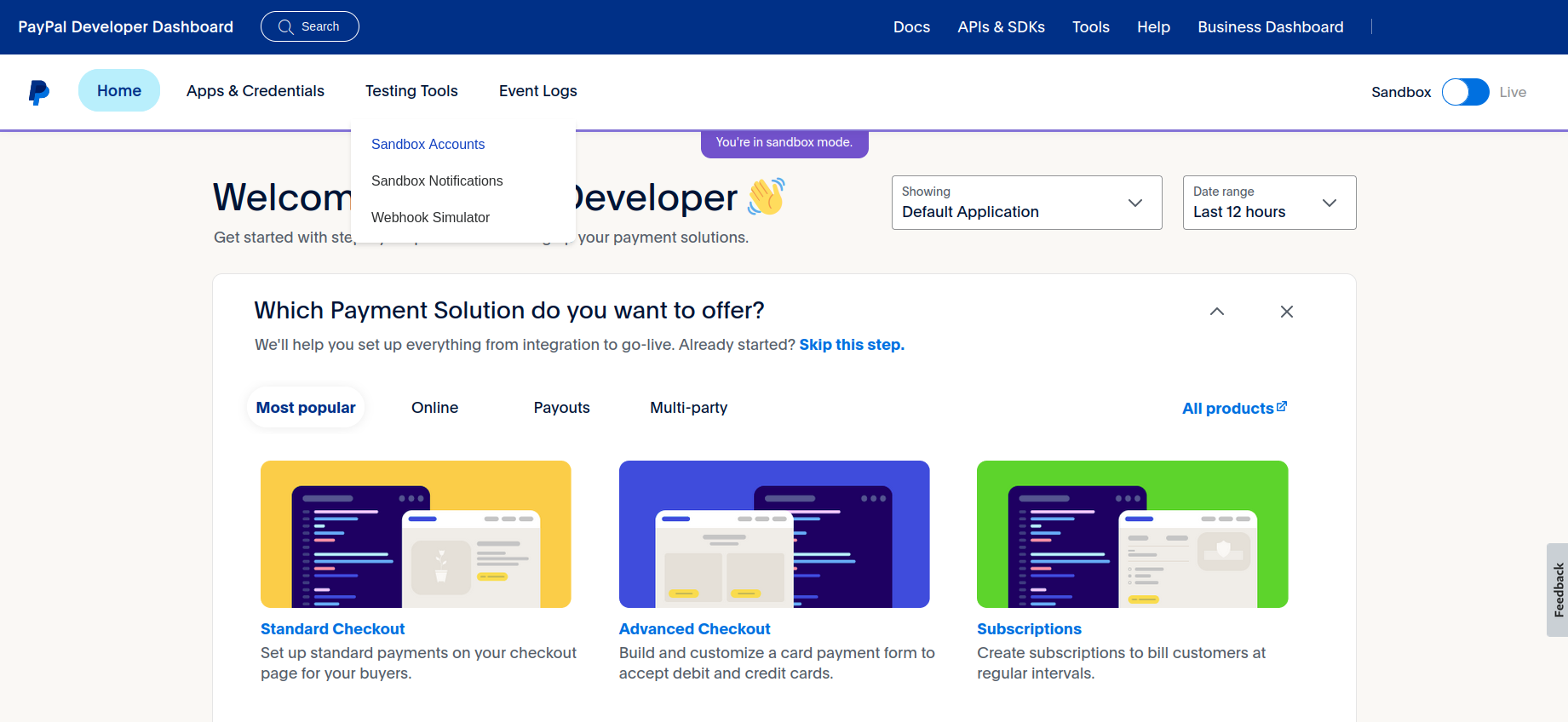Click the search magnifier icon

285,27
